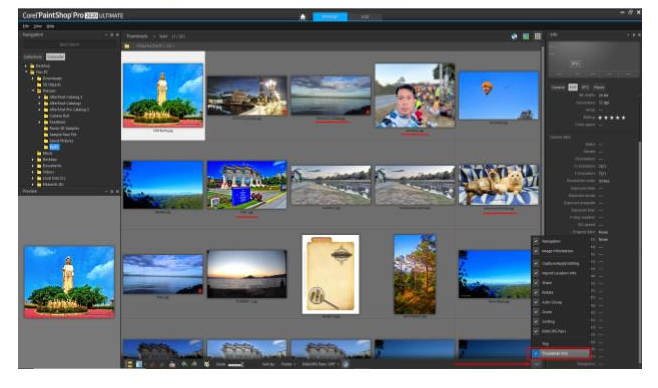Switch to the Edit tab
The height and width of the screenshot is (388, 658).
(x=365, y=17)
